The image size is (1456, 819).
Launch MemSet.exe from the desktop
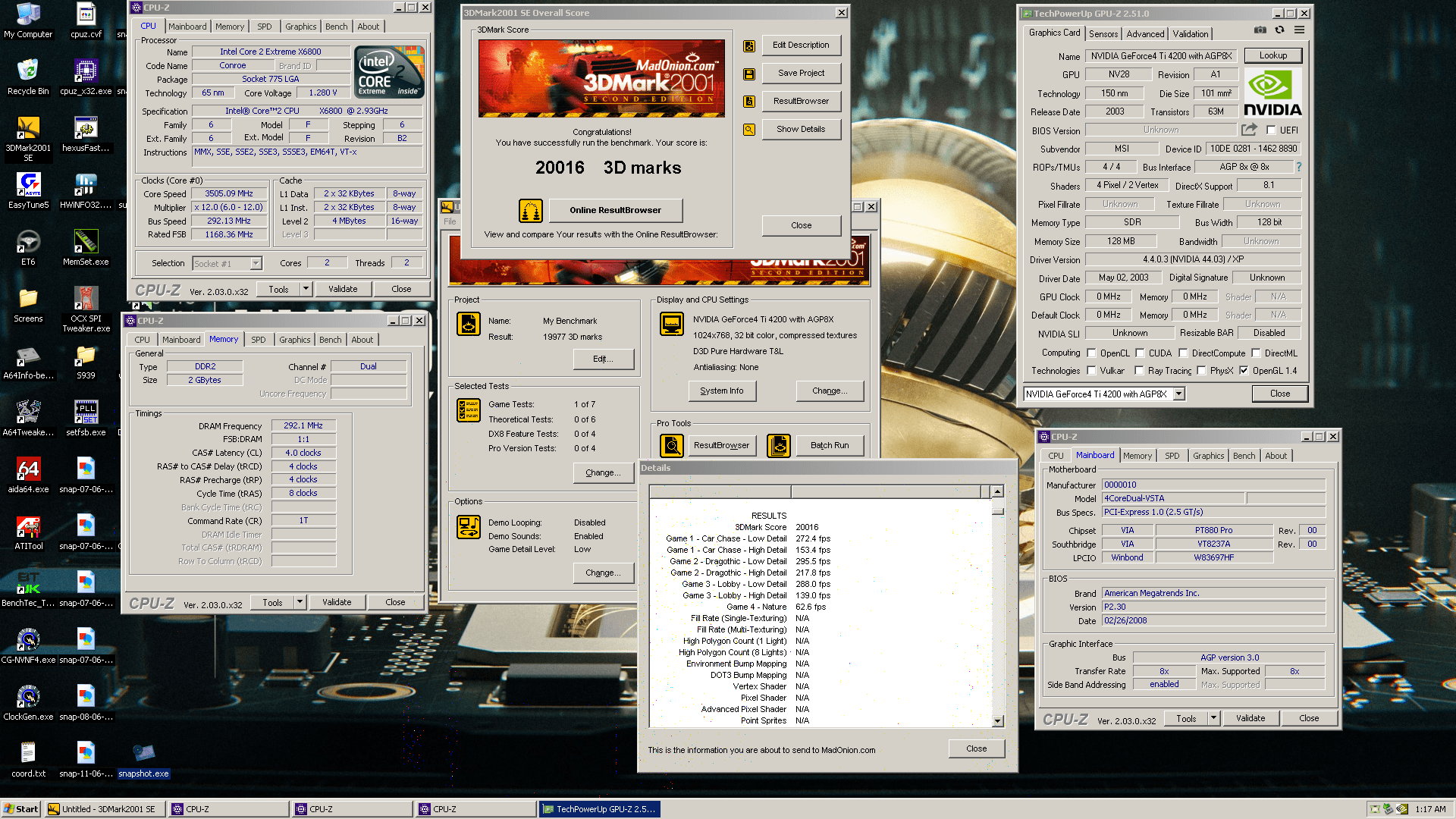86,248
